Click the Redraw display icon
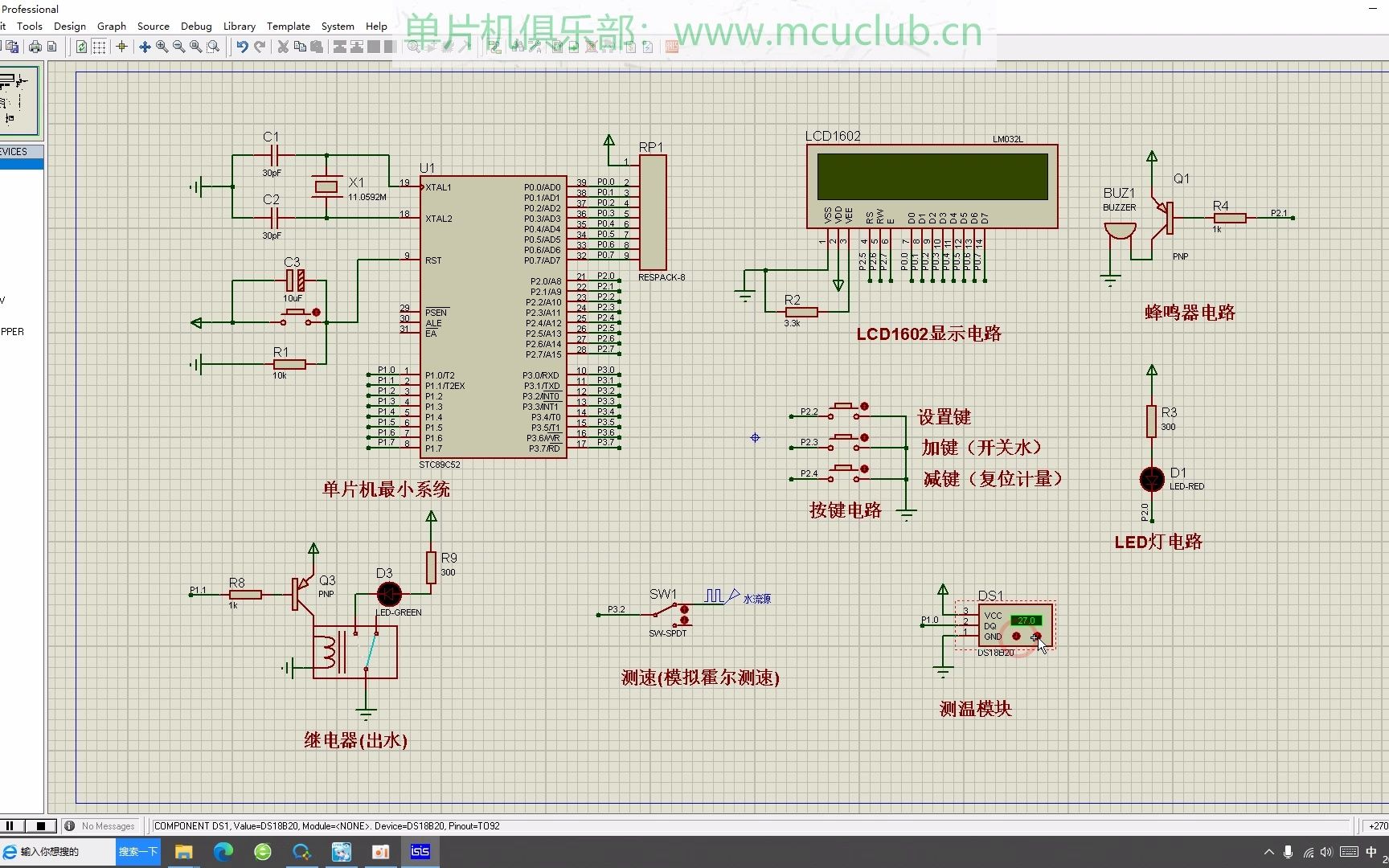 point(81,47)
